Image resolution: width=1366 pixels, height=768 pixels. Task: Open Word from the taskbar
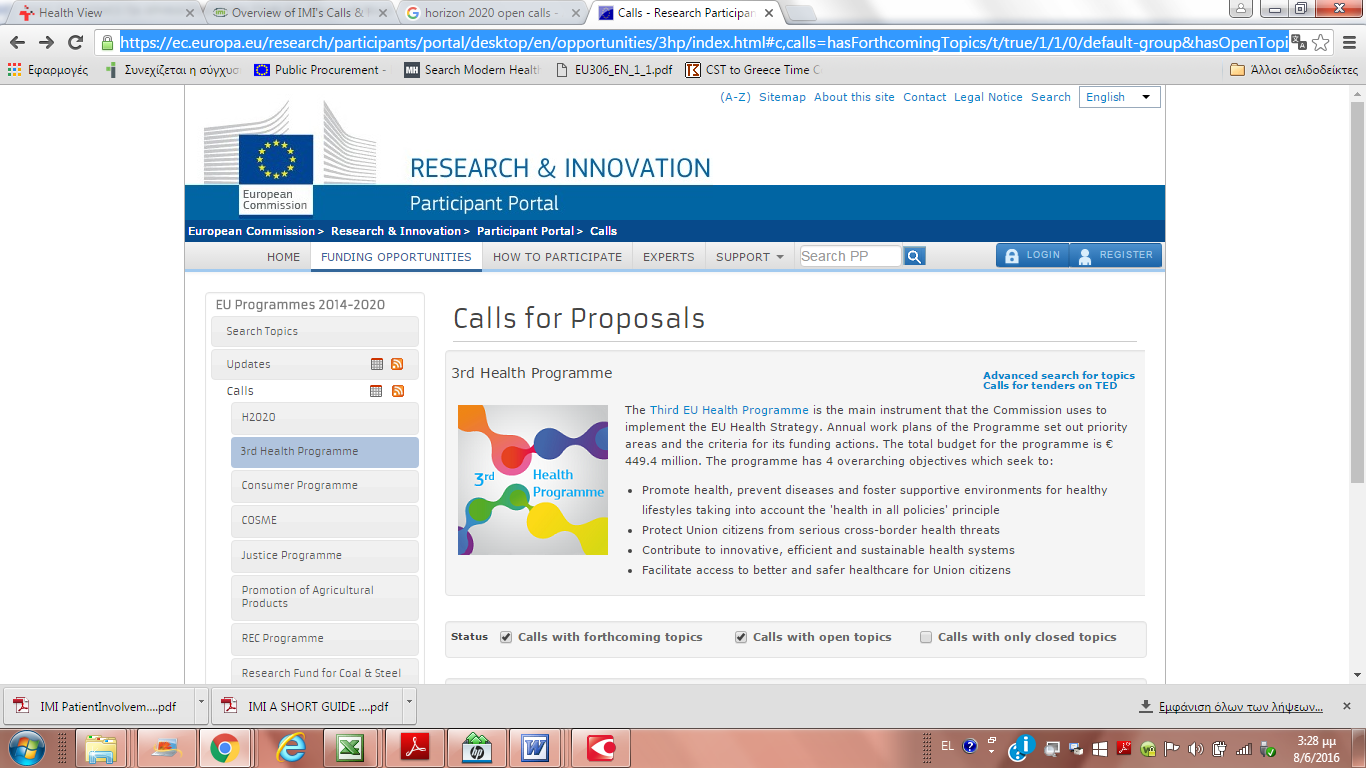click(x=535, y=747)
